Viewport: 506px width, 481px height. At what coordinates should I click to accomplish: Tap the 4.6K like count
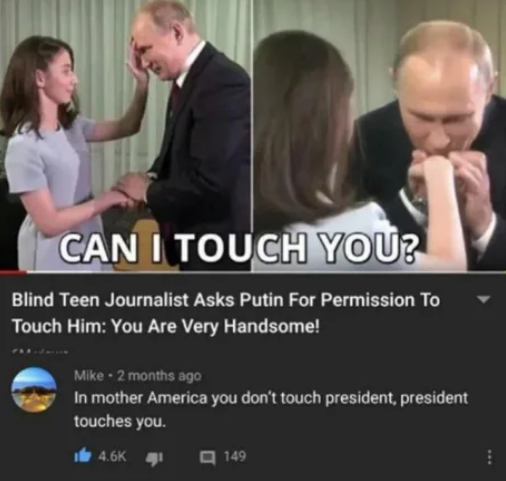tap(112, 456)
